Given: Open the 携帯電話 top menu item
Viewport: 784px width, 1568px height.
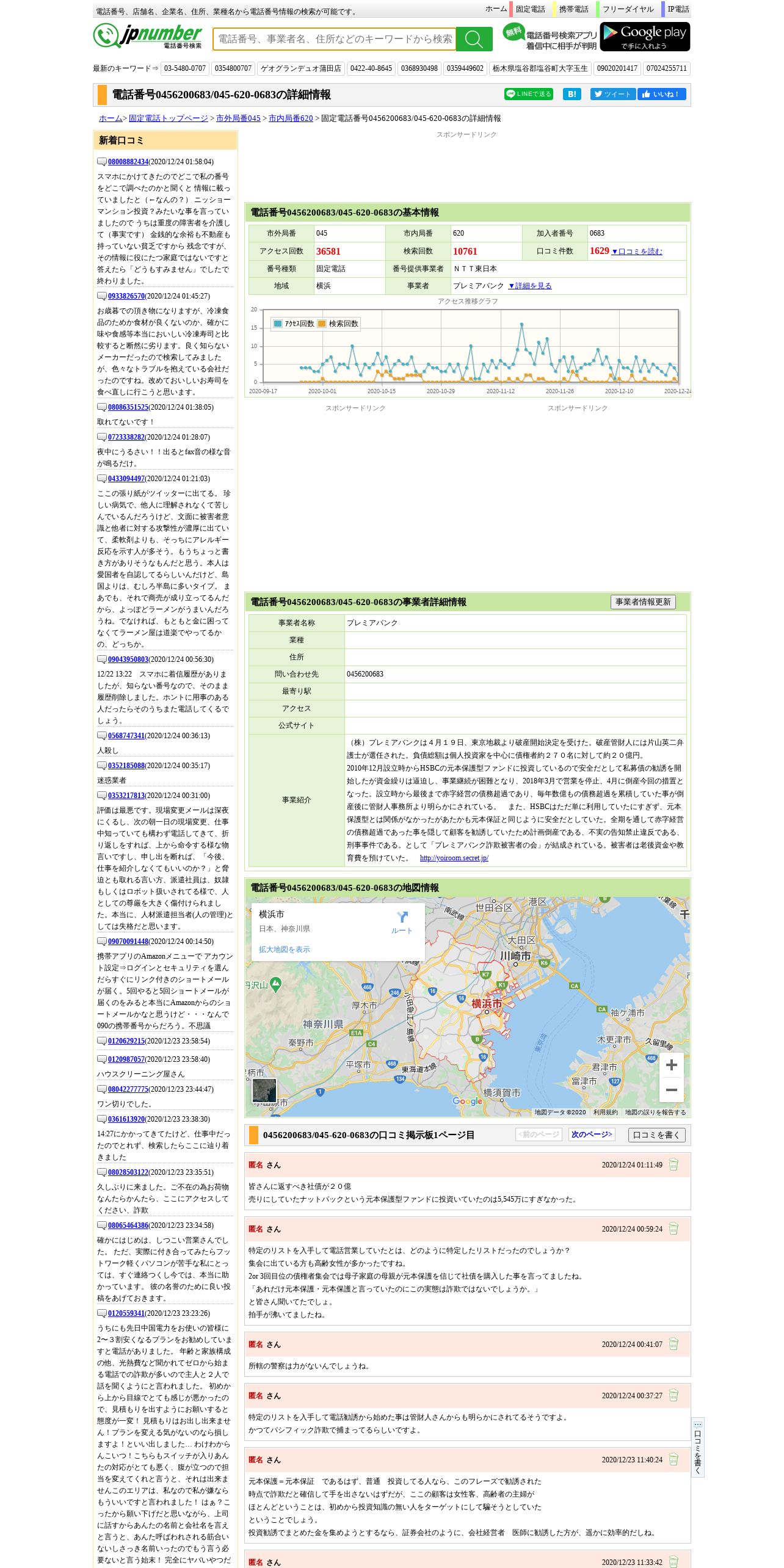Looking at the screenshot, I should coord(573,9).
